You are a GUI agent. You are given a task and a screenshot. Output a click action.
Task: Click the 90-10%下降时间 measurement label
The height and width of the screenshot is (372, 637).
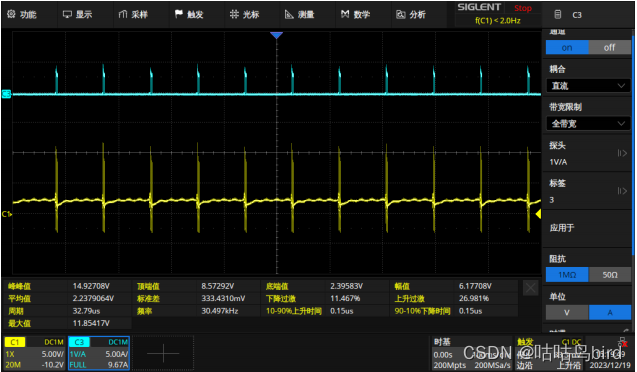point(422,311)
